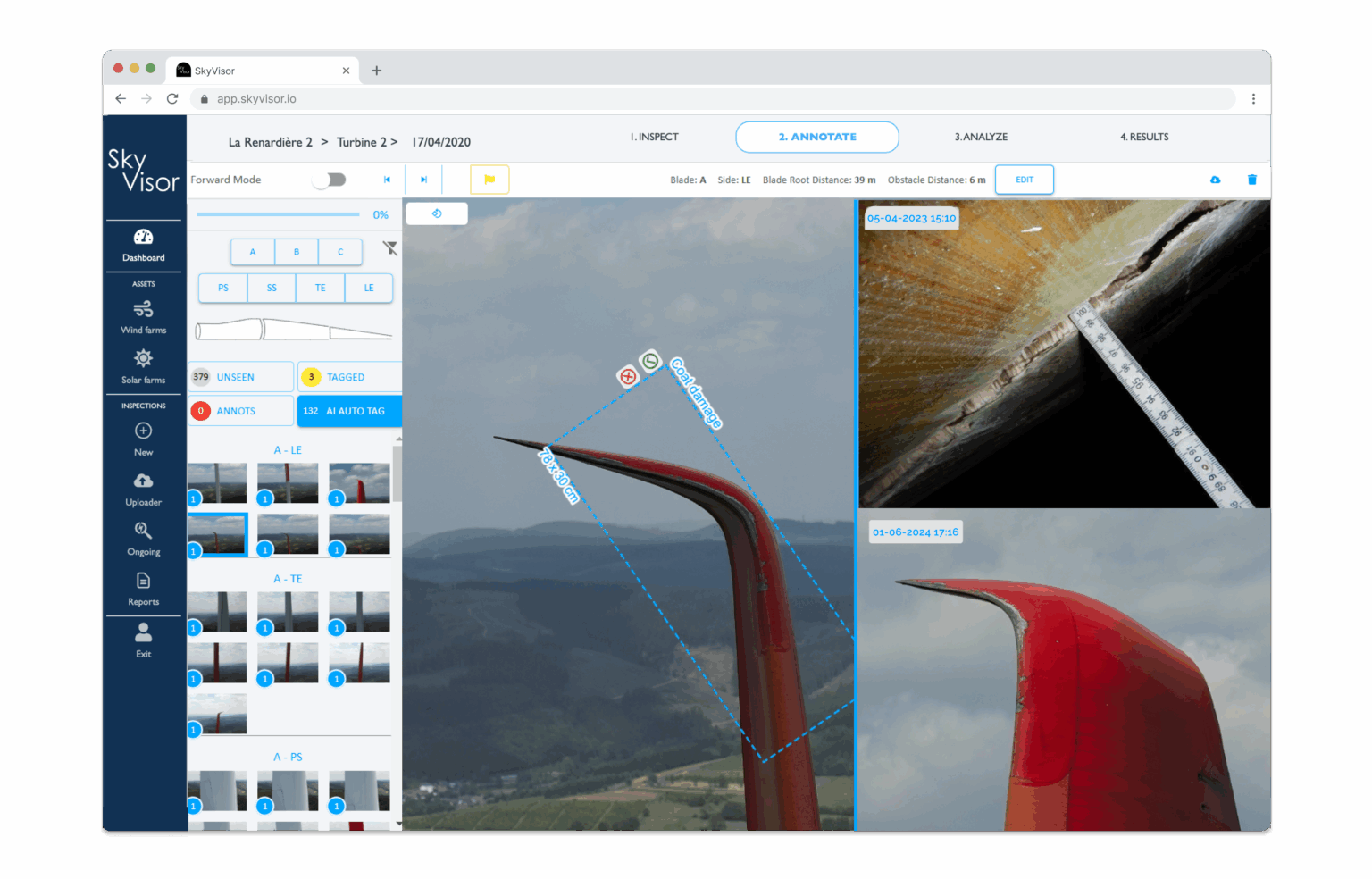Click the cloud upload icon in toolbar
The height and width of the screenshot is (879, 1372).
[1215, 180]
